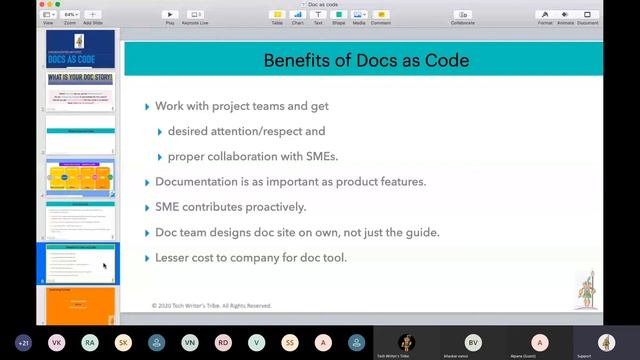This screenshot has height=360, width=640.
Task: Insert a Table from toolbar
Action: point(277,15)
